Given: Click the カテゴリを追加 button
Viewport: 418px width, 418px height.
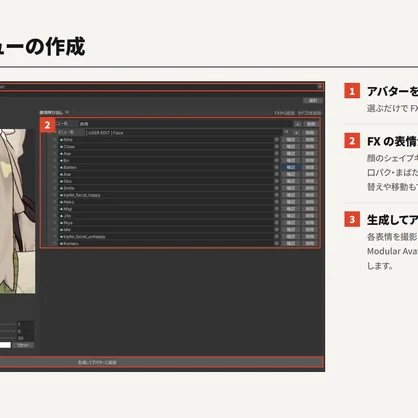Looking at the screenshot, I should [309, 113].
